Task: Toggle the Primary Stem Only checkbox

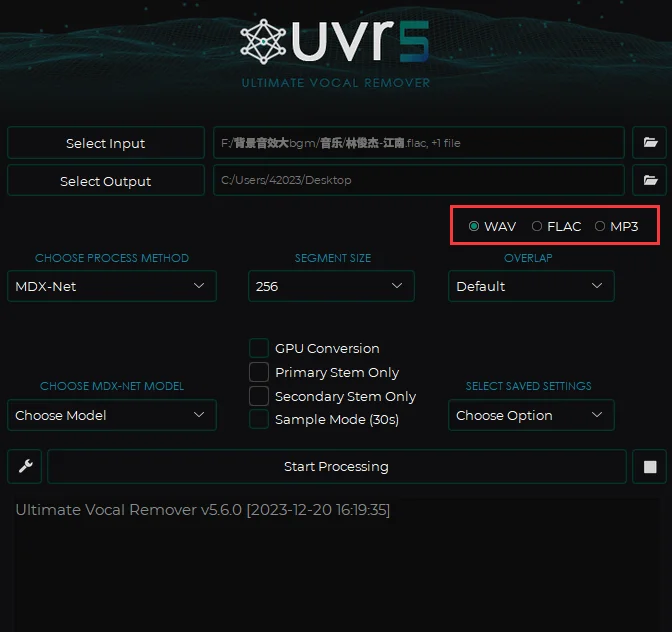Action: pos(259,372)
